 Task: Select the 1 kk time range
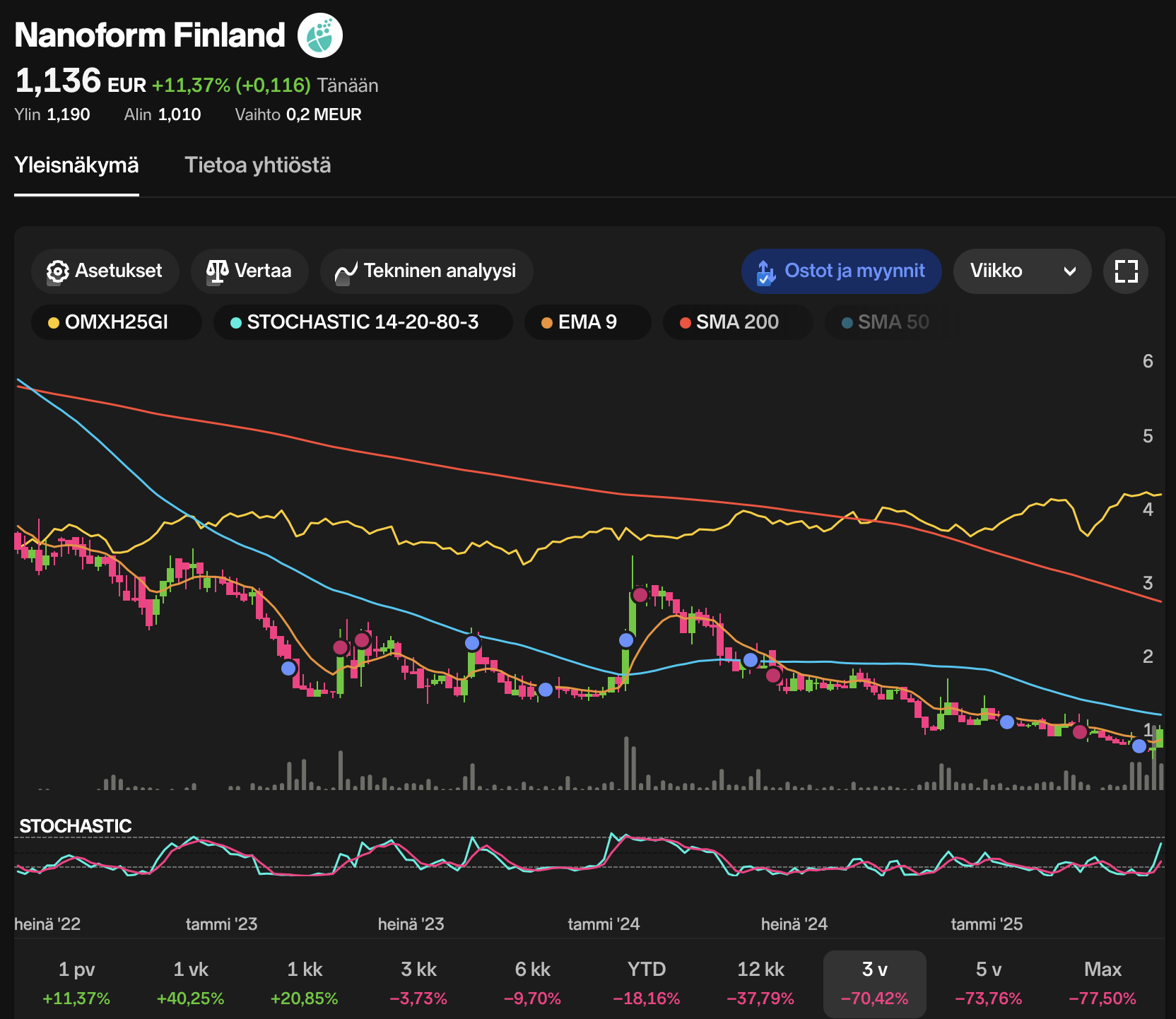305,984
